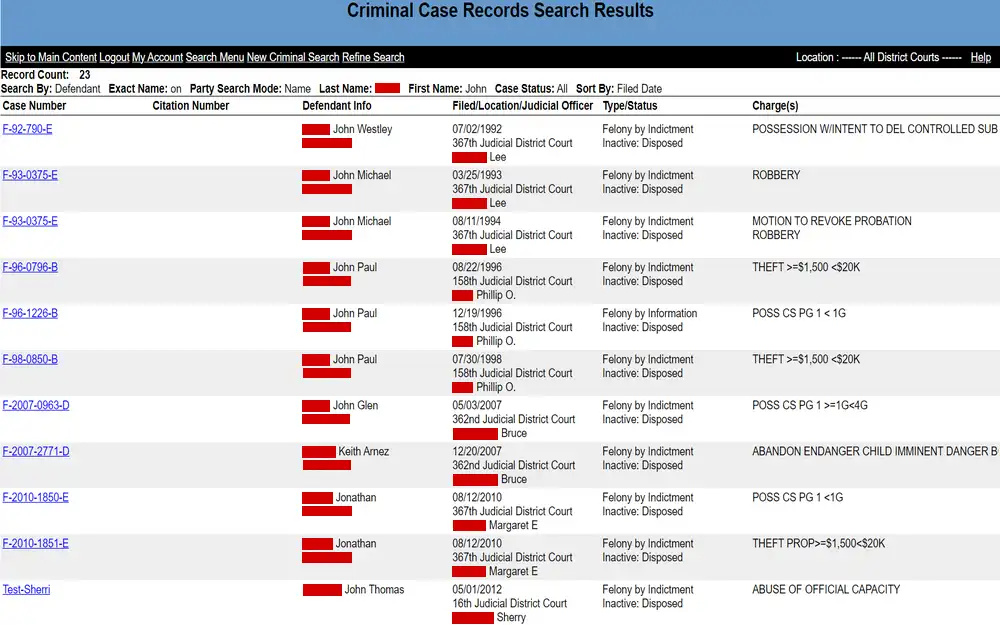
Task: Click the Case Number column header
Action: point(34,106)
